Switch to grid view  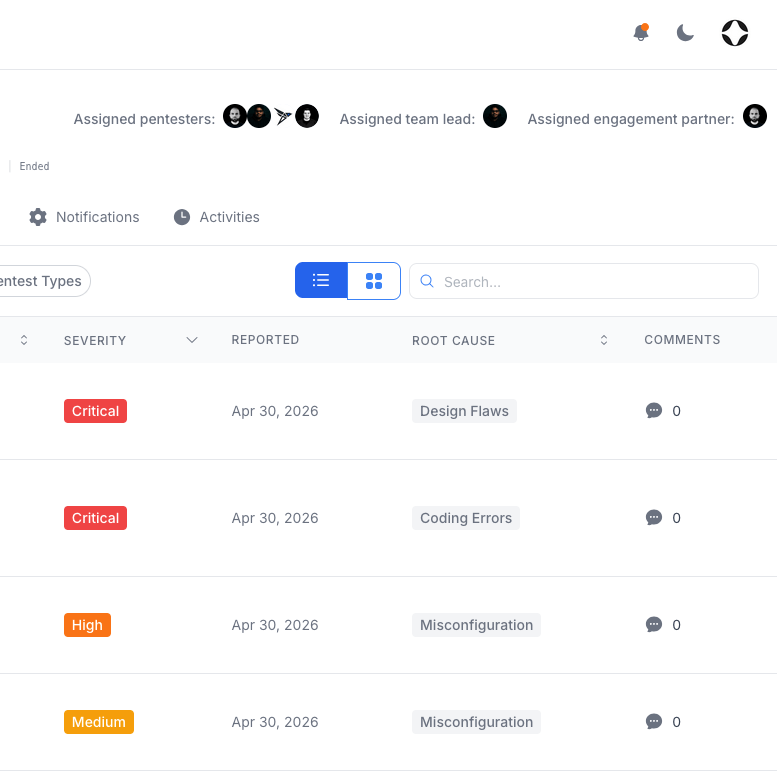374,280
